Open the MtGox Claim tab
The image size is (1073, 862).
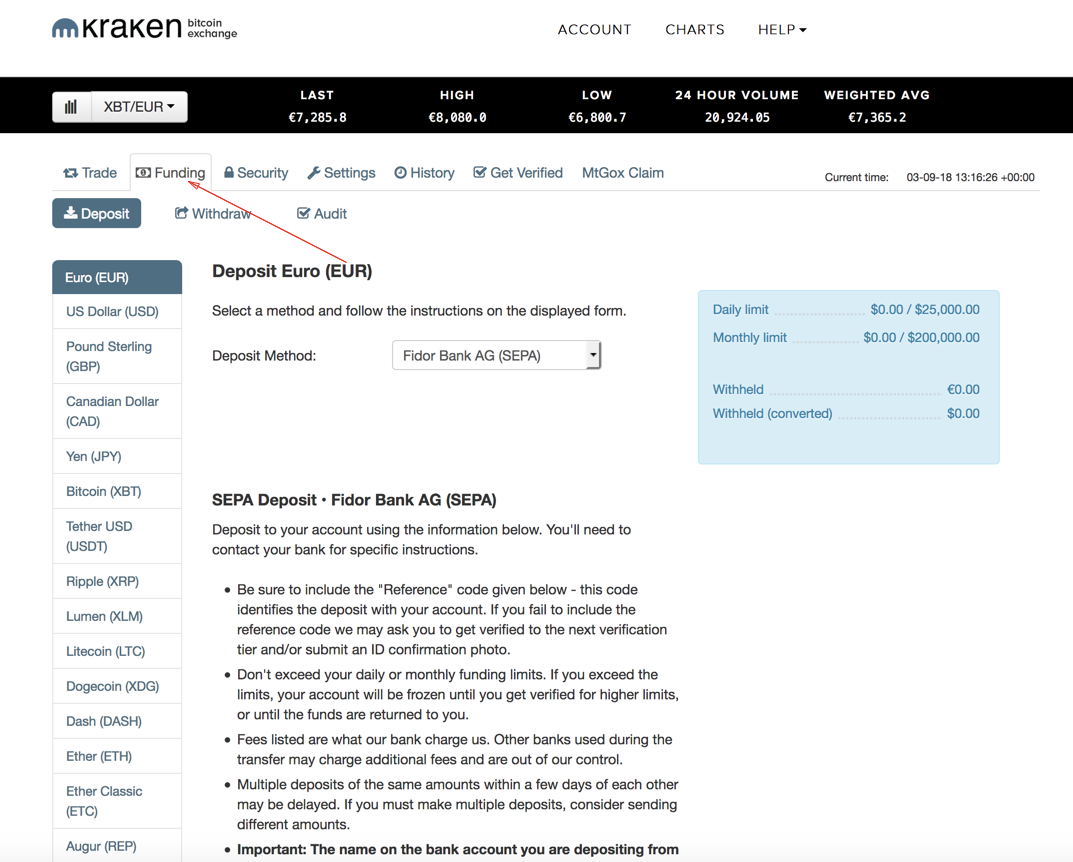pos(623,173)
